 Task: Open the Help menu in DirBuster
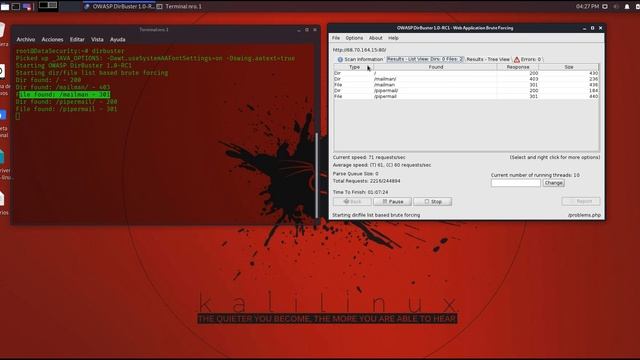pos(393,38)
